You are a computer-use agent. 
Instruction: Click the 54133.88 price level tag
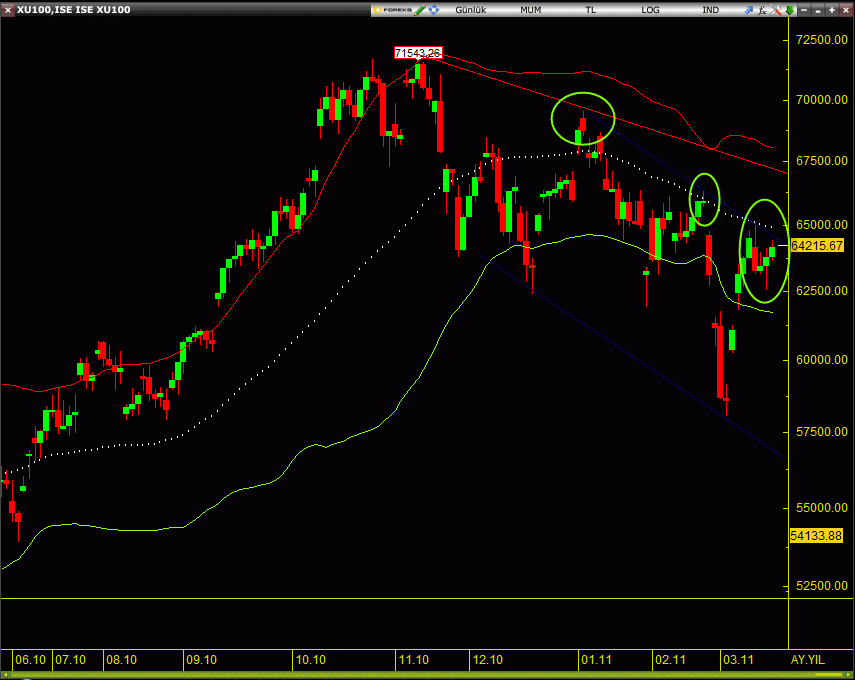(816, 536)
